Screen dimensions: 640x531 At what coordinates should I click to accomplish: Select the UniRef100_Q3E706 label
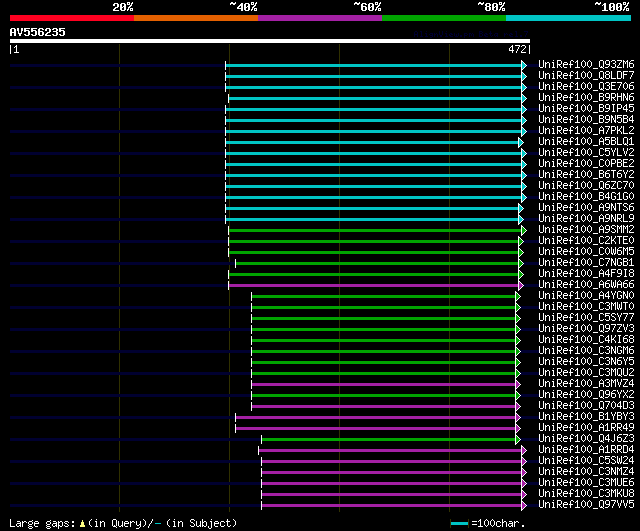pos(586,87)
